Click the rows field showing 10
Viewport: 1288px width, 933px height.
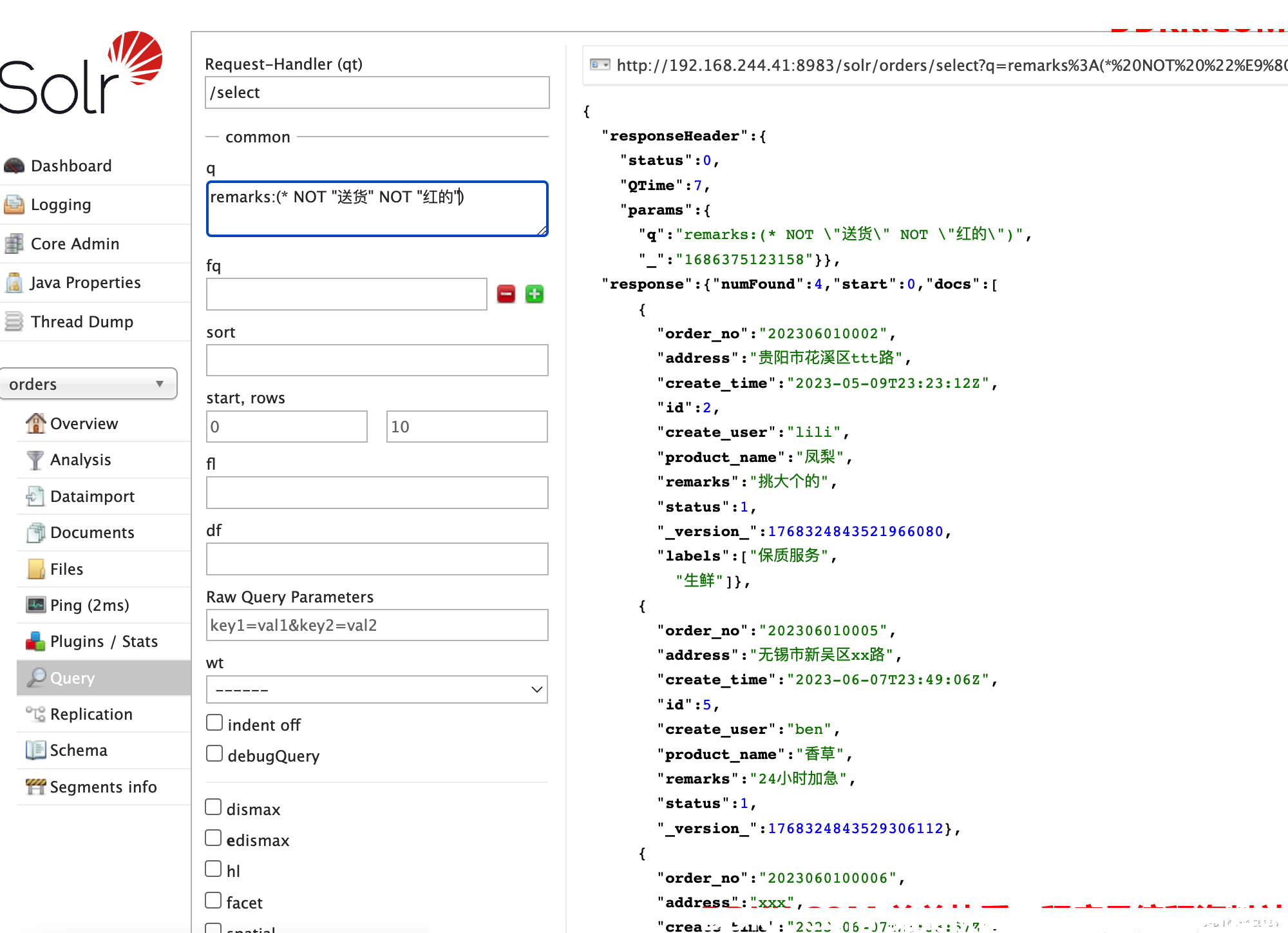click(x=467, y=427)
